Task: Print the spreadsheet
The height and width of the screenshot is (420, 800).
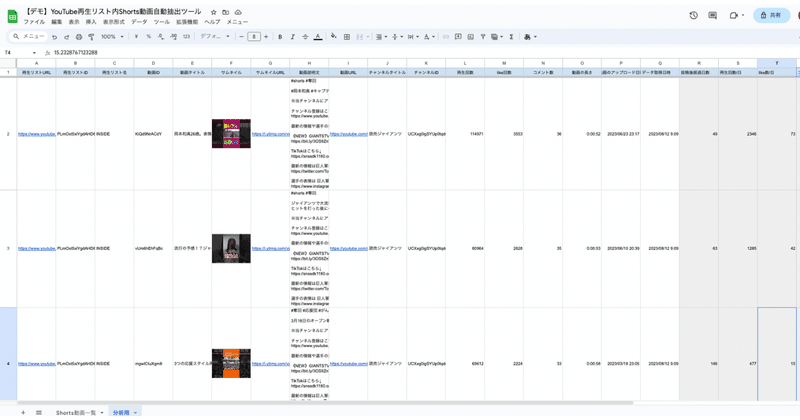Action: pos(79,37)
